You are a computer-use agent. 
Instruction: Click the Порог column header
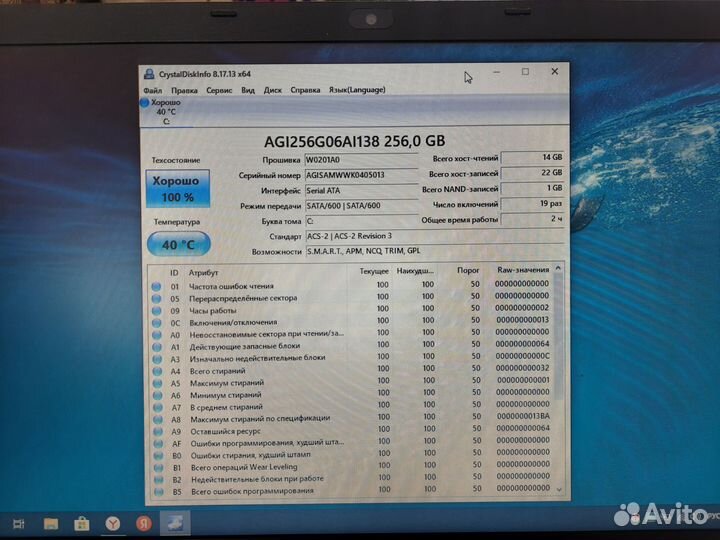pos(468,270)
